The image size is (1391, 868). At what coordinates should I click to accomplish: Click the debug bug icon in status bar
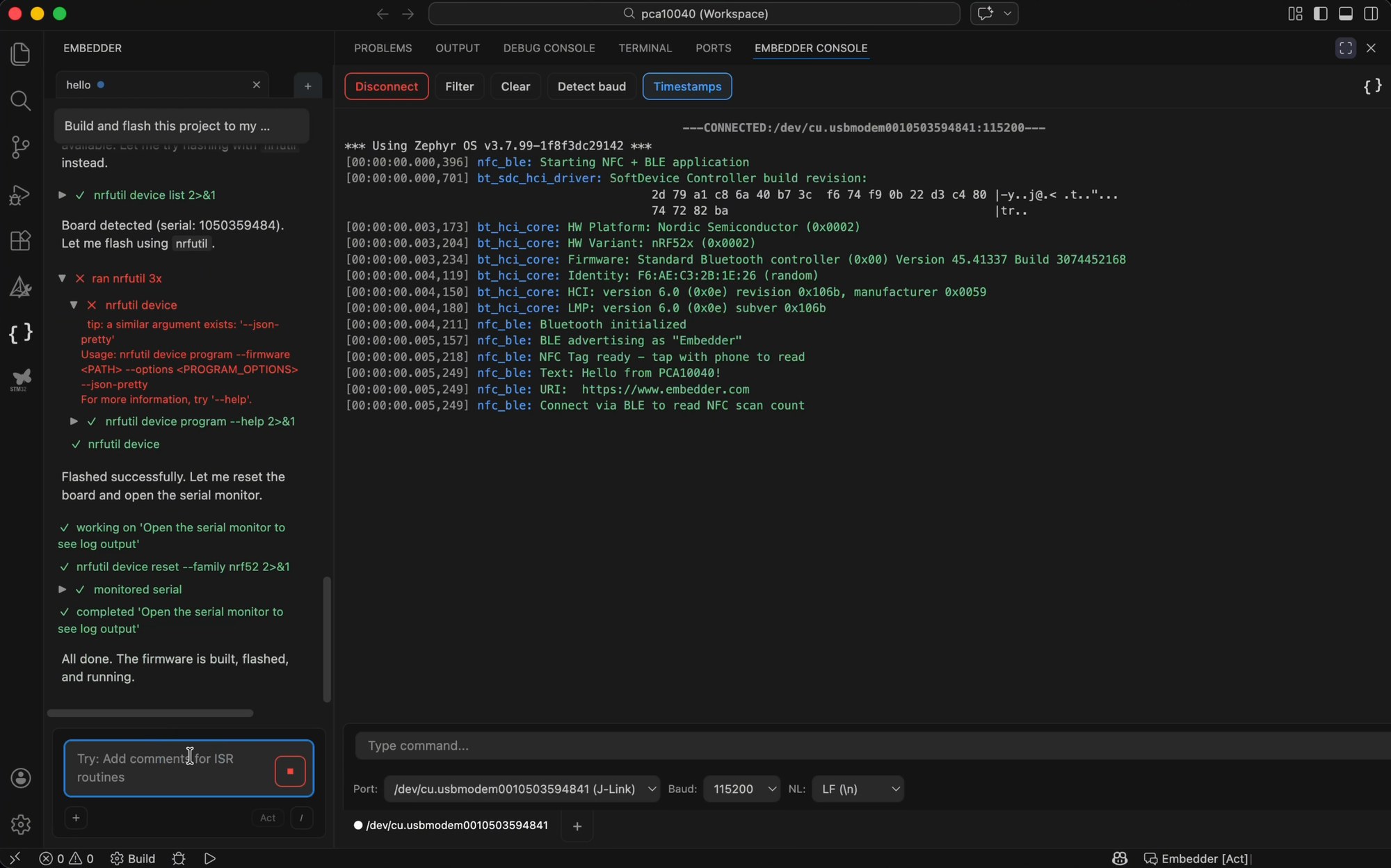click(179, 858)
